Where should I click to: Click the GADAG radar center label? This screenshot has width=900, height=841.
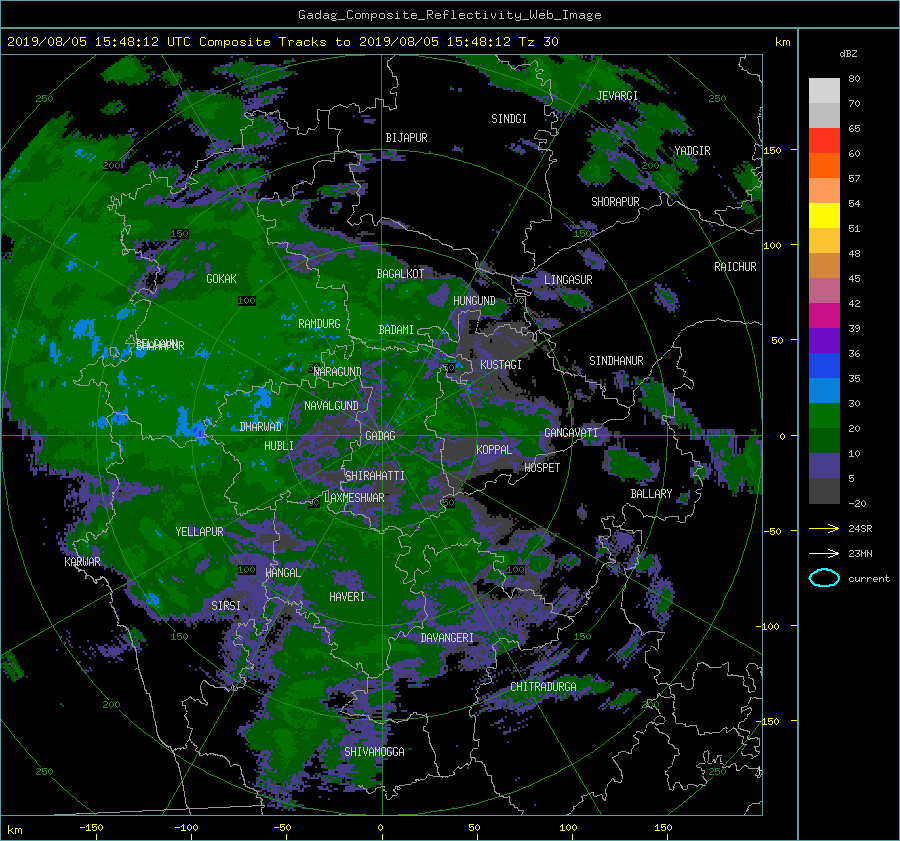pyautogui.click(x=380, y=436)
